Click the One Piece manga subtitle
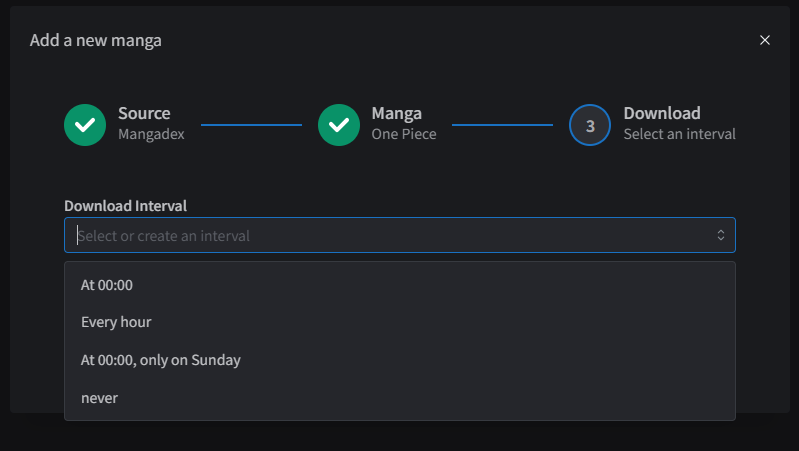 404,134
